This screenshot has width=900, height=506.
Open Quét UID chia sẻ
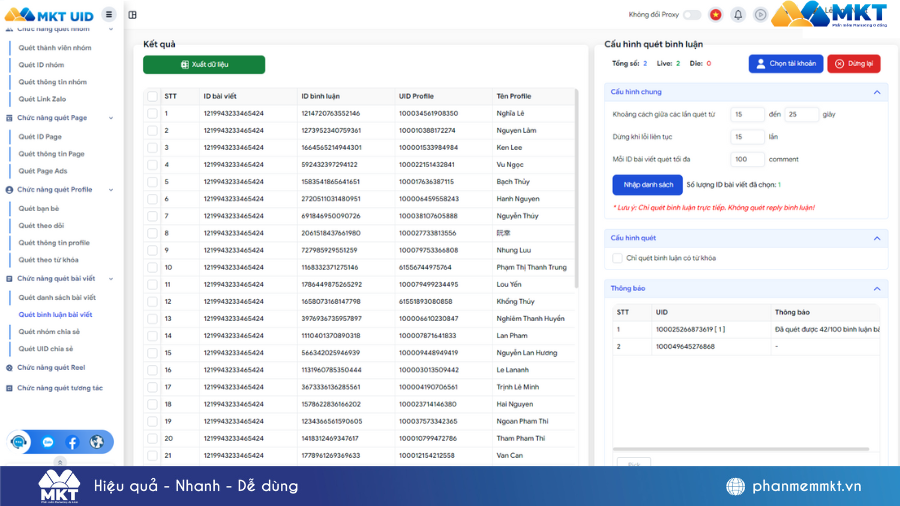46,349
